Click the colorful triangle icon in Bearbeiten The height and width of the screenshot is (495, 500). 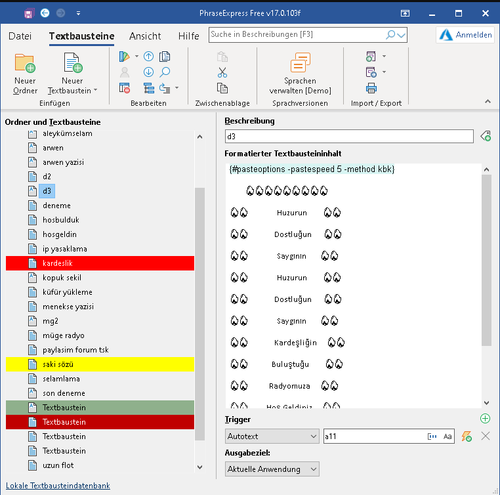tap(124, 56)
